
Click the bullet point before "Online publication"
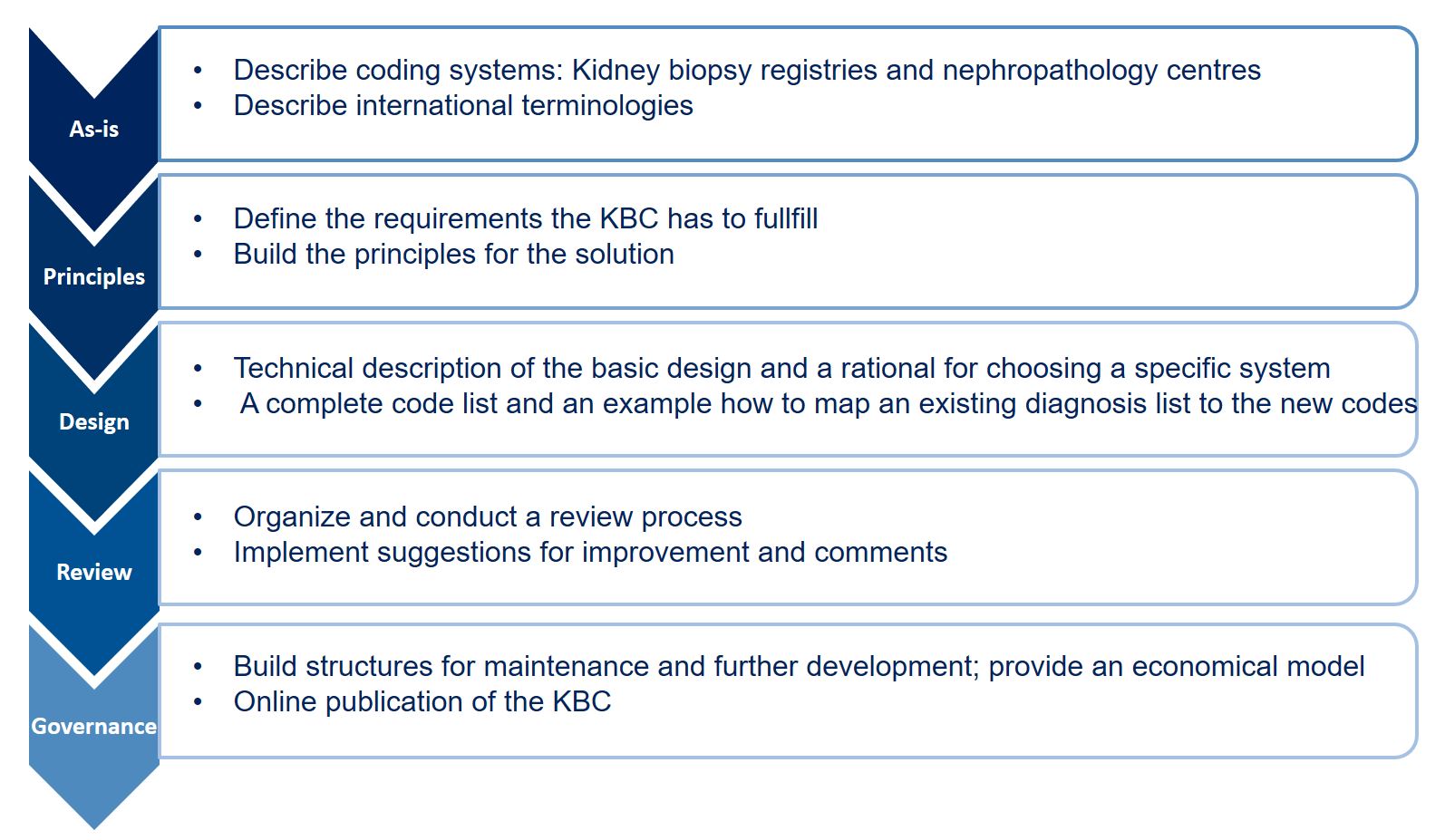[x=198, y=702]
